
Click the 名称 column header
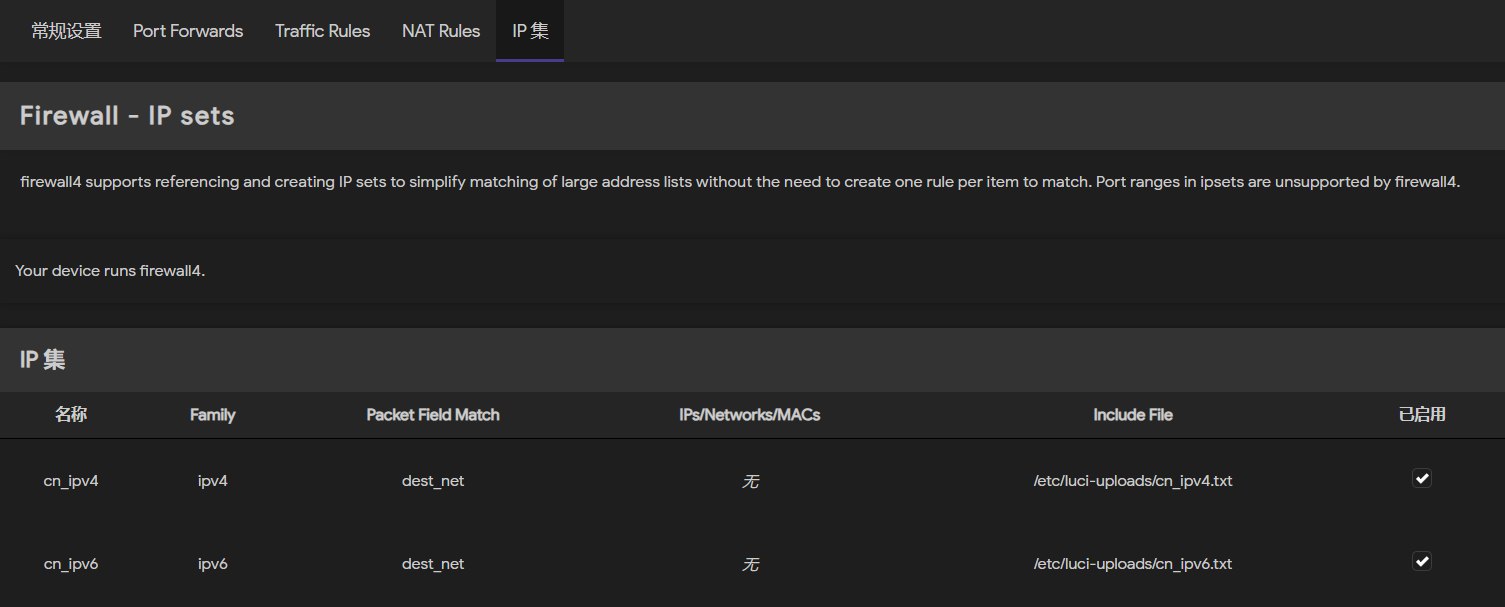(x=71, y=414)
